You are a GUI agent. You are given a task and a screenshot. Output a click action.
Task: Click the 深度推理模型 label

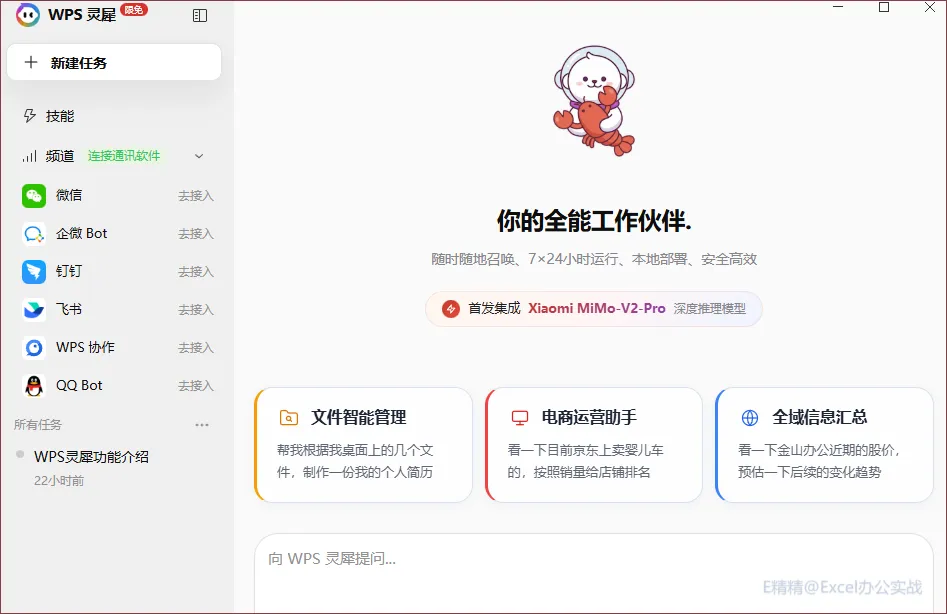(x=710, y=309)
